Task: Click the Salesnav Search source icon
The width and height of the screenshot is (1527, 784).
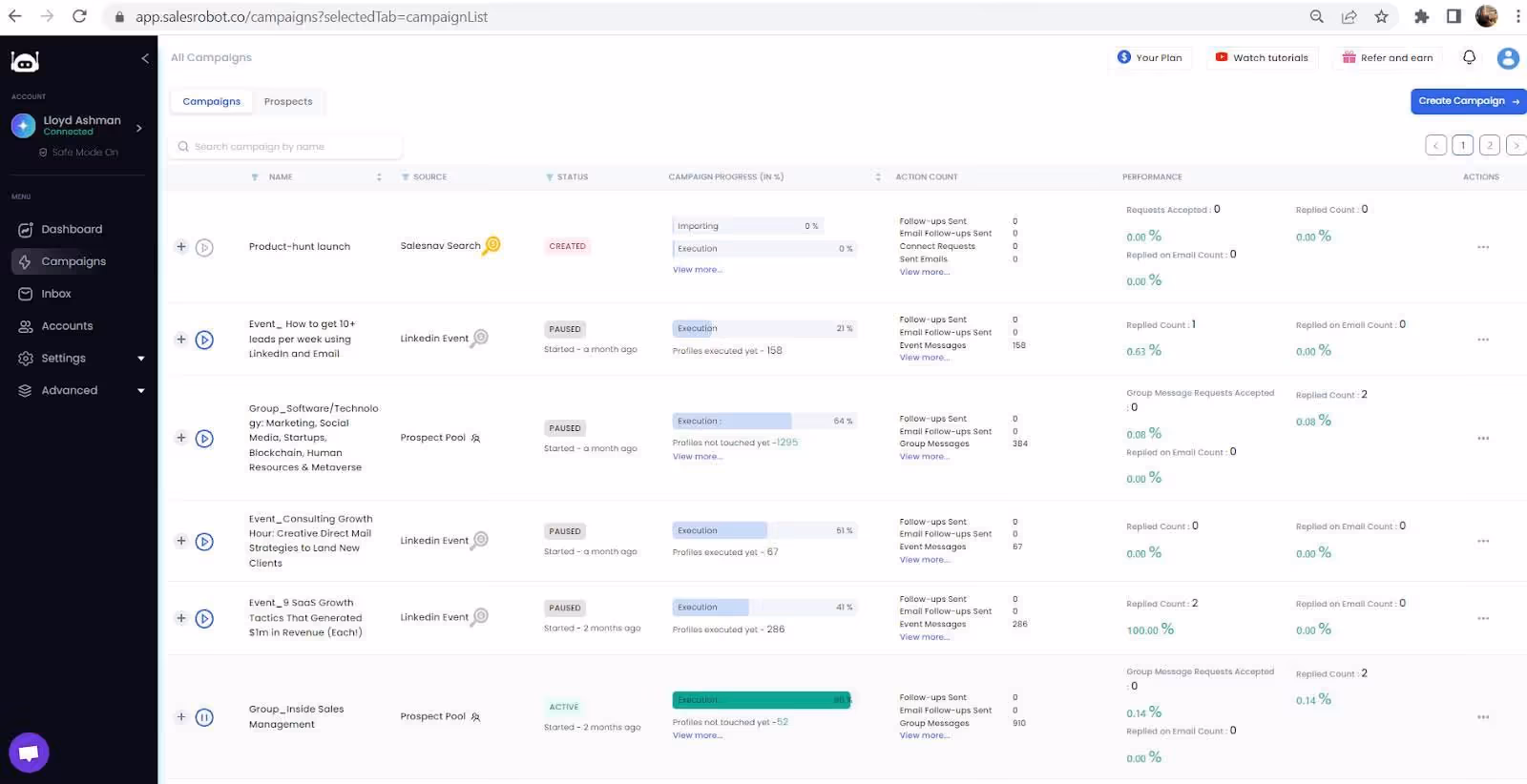Action: [x=492, y=245]
